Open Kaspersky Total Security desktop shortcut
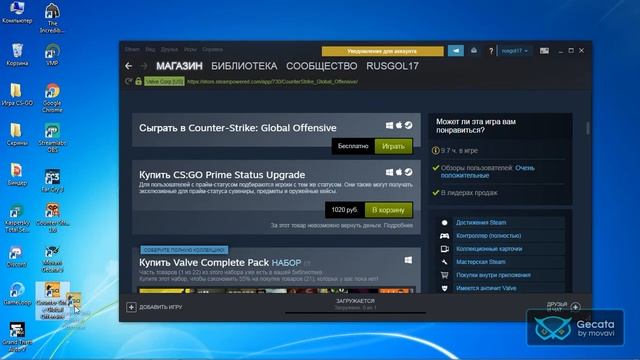Image resolution: width=640 pixels, height=360 pixels. click(x=17, y=218)
